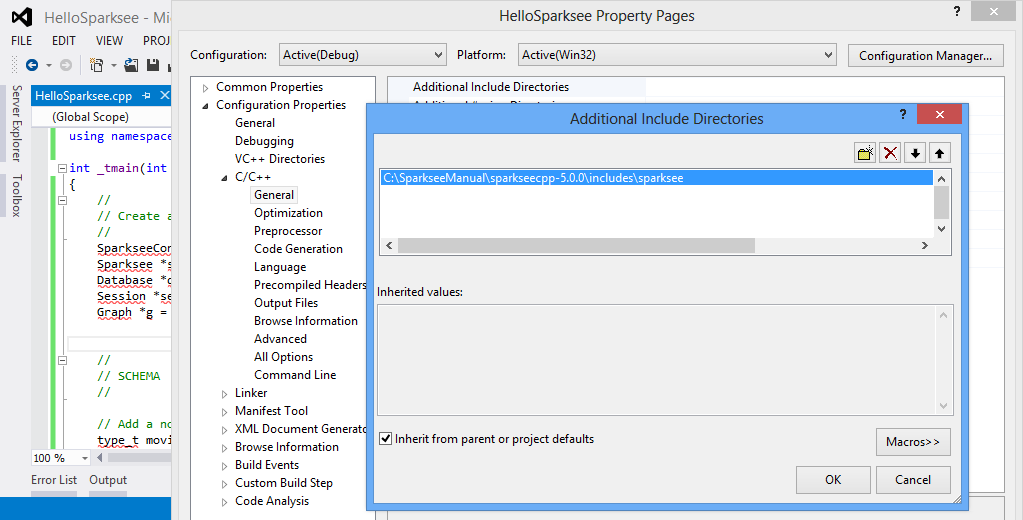The width and height of the screenshot is (1023, 520).
Task: Select Output Files in the property tree
Action: (286, 303)
